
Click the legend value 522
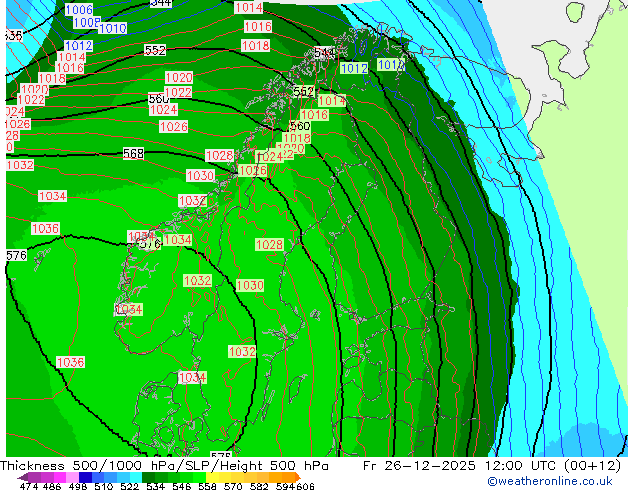click(x=130, y=486)
